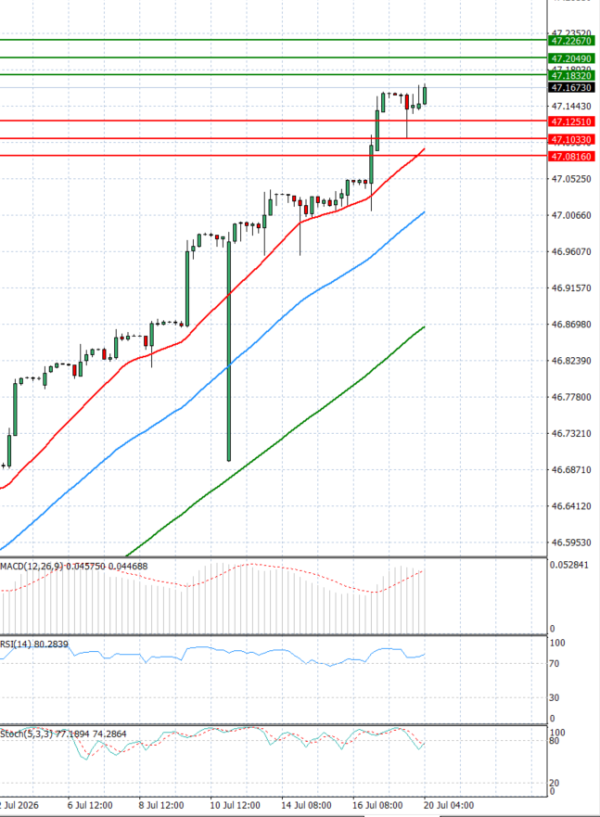
Task: Click the 47.00660 price scale value
Action: (x=571, y=215)
